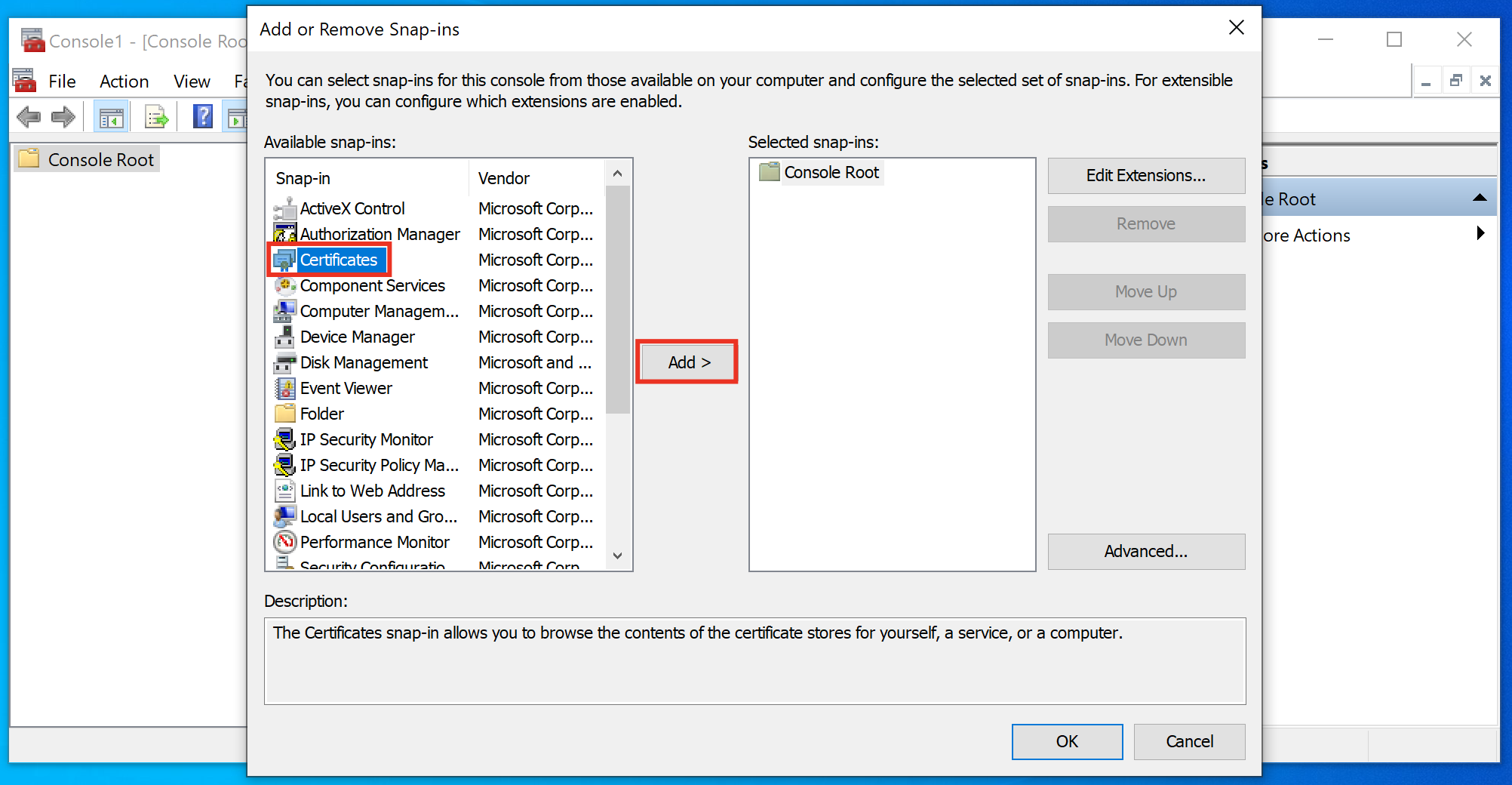Viewport: 1512px width, 785px height.
Task: Choose Disk Management in the snap-in list
Action: point(363,362)
